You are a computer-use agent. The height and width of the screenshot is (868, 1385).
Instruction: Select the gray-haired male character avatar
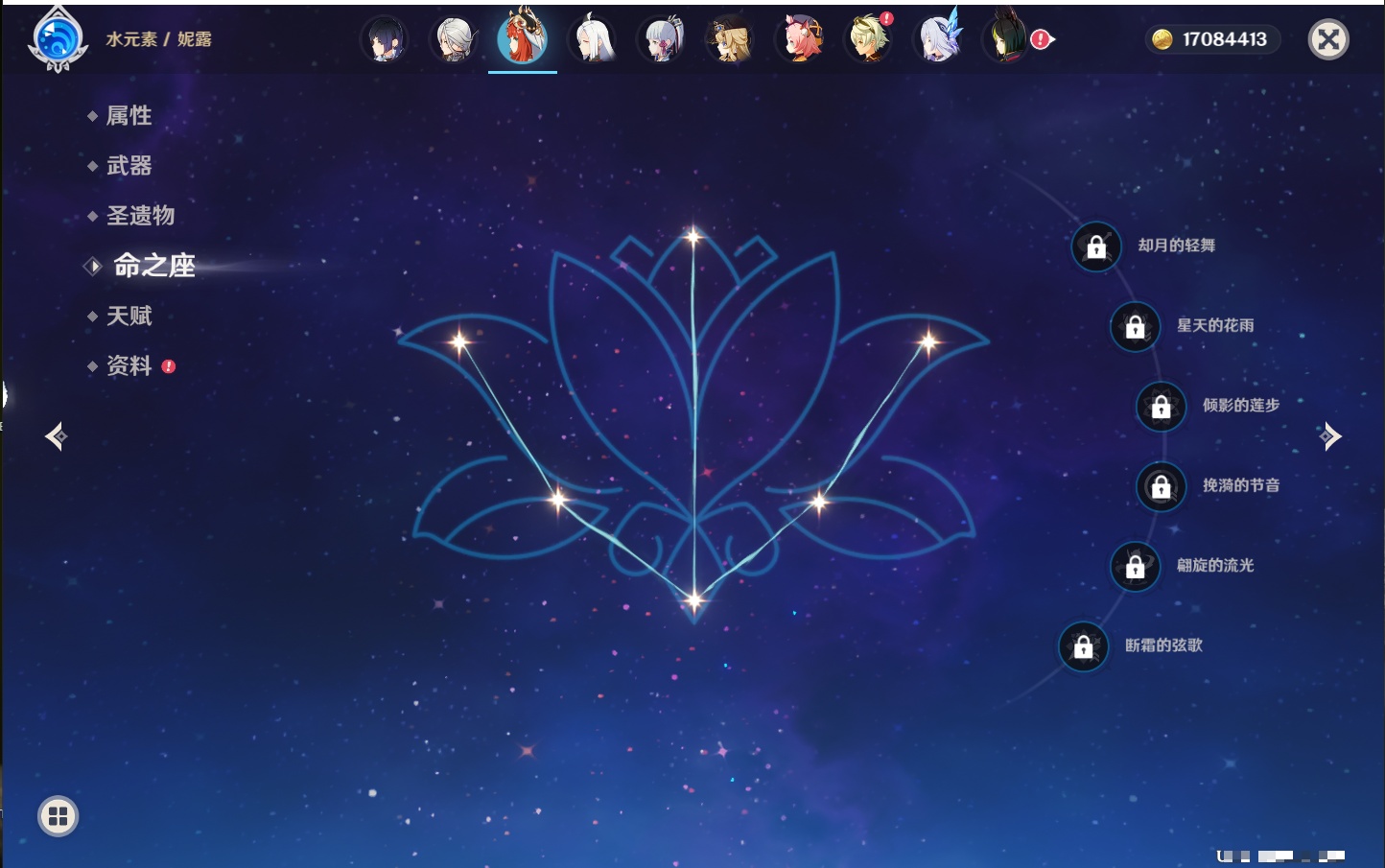454,39
